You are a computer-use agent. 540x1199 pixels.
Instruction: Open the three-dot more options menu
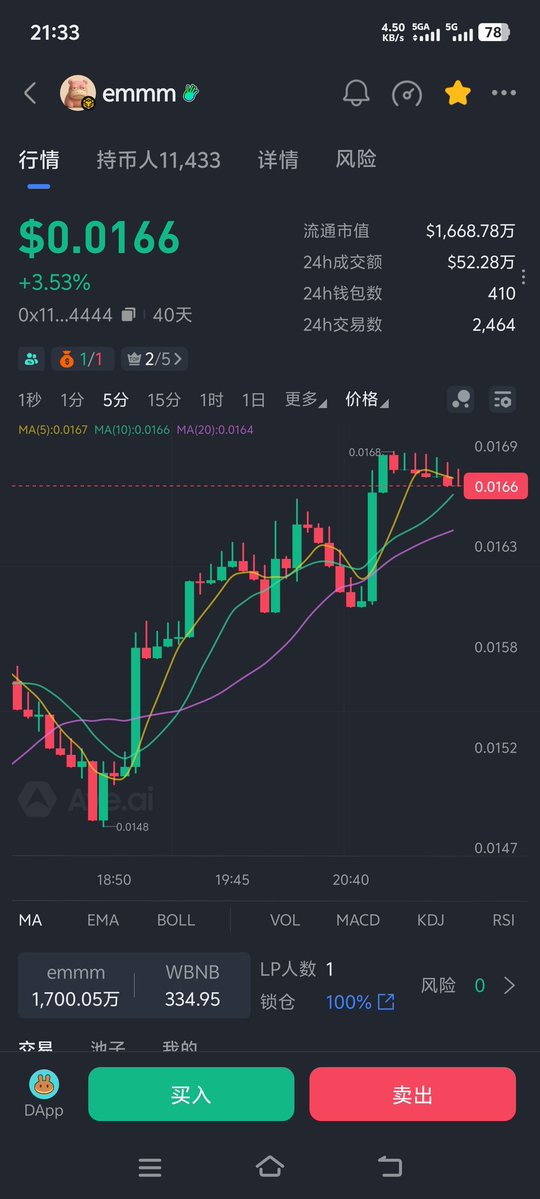click(x=503, y=93)
